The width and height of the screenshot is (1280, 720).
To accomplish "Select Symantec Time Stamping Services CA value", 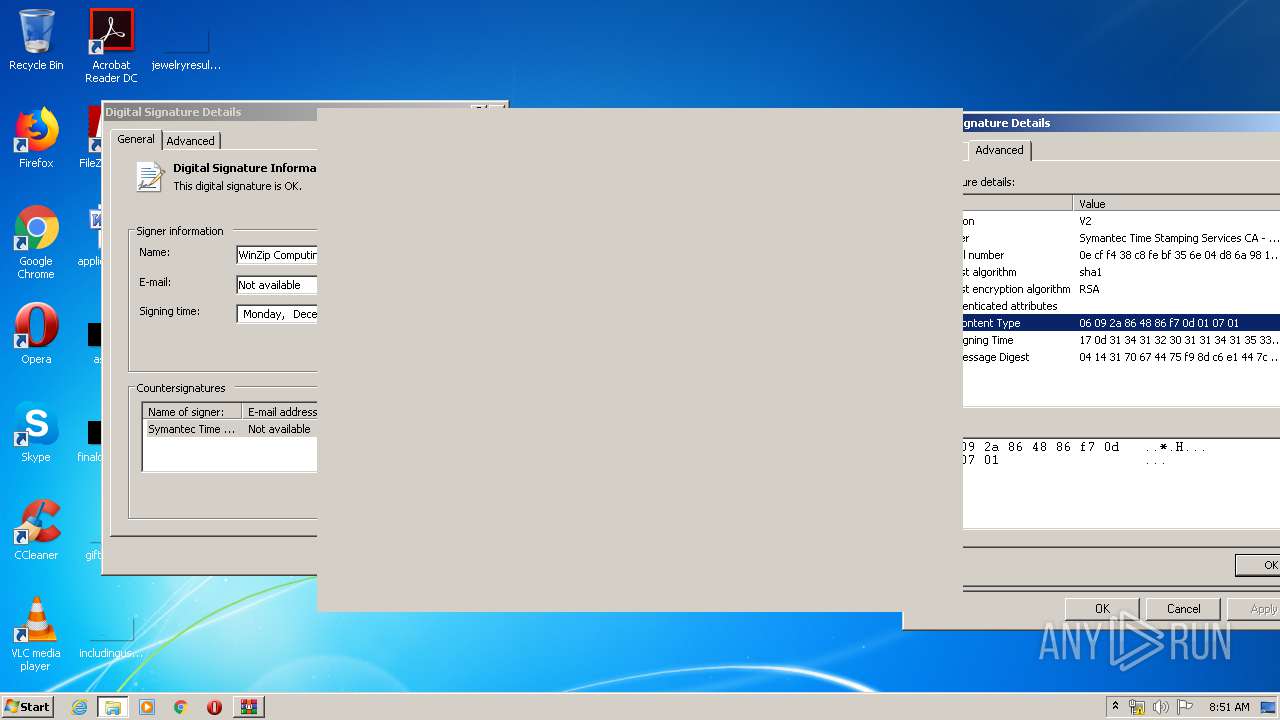I will click(1178, 238).
